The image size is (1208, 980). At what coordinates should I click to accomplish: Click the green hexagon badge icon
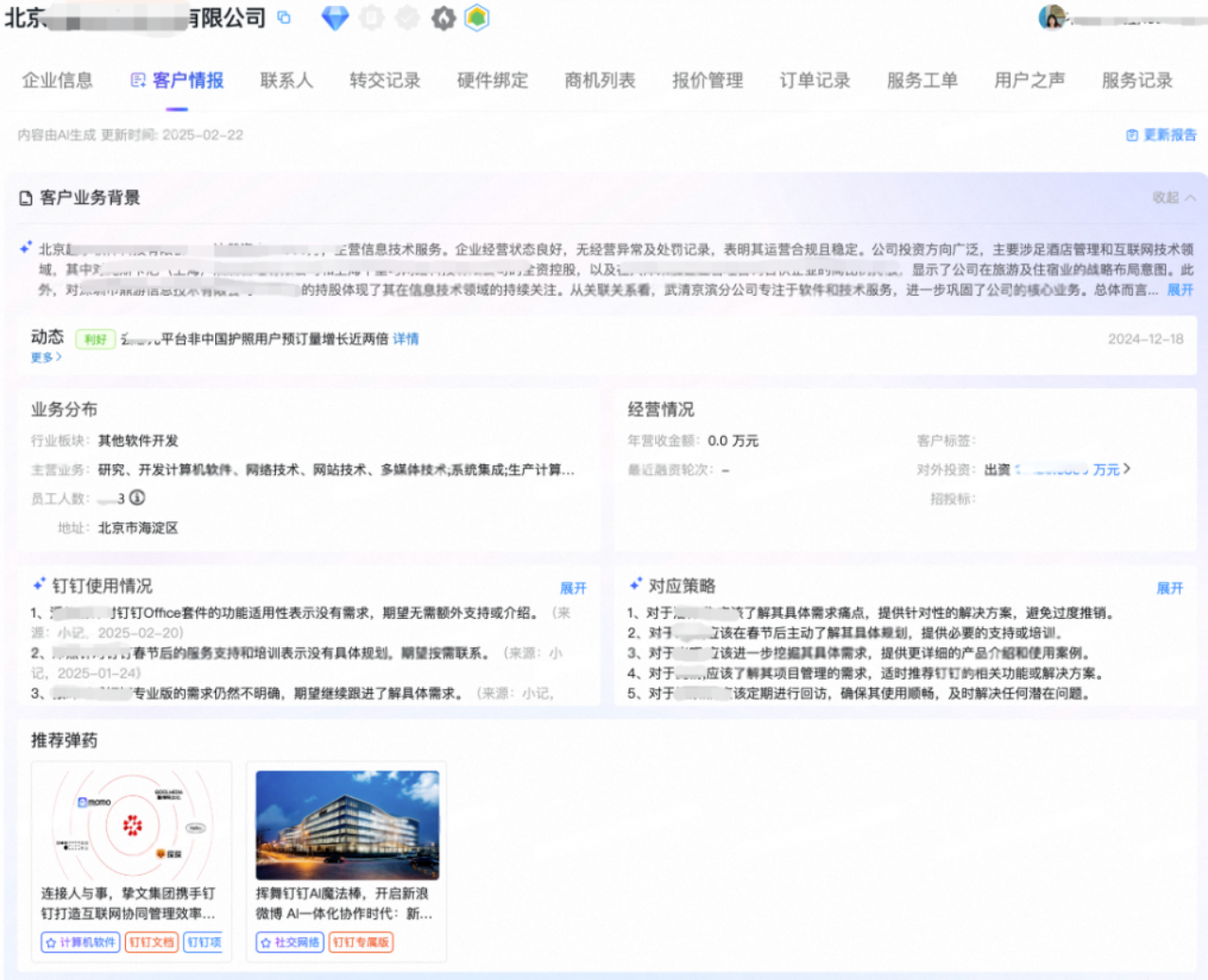(477, 18)
